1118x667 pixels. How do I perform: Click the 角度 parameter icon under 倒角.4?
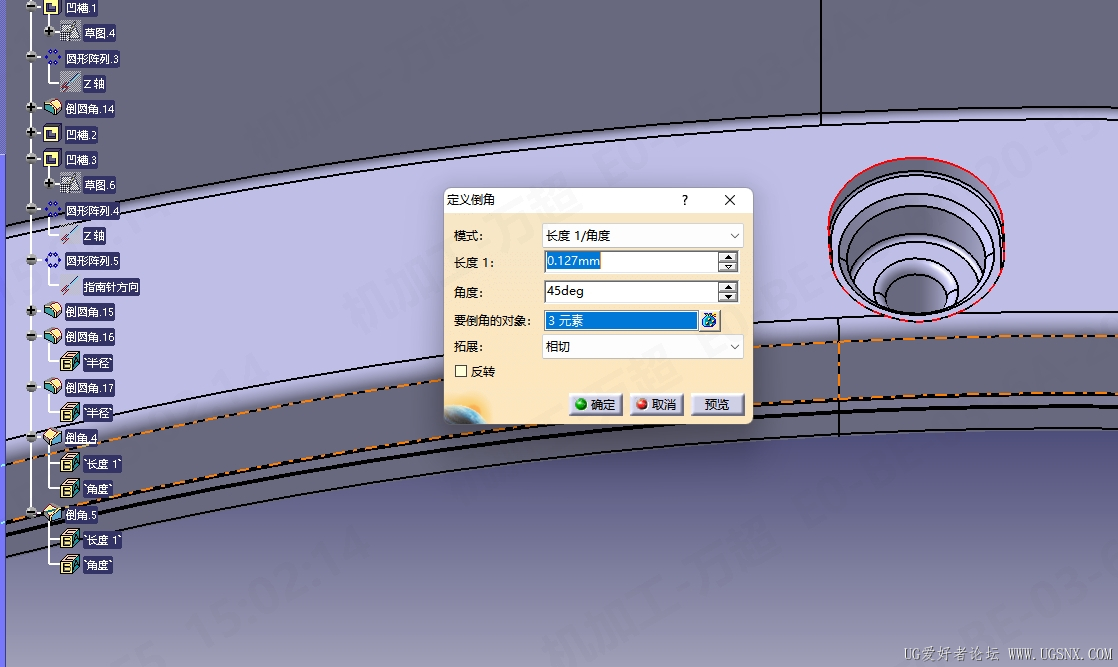click(x=70, y=488)
